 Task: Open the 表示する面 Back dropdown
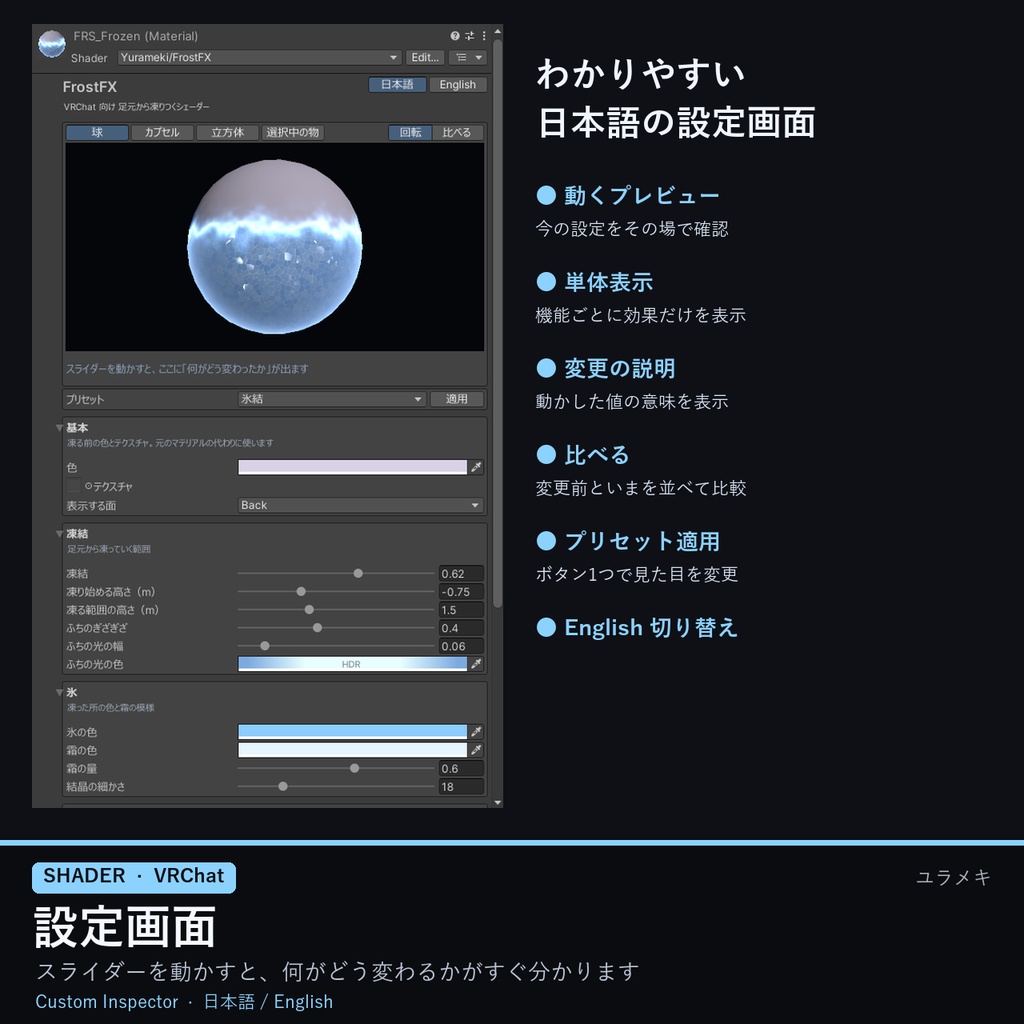click(x=360, y=505)
